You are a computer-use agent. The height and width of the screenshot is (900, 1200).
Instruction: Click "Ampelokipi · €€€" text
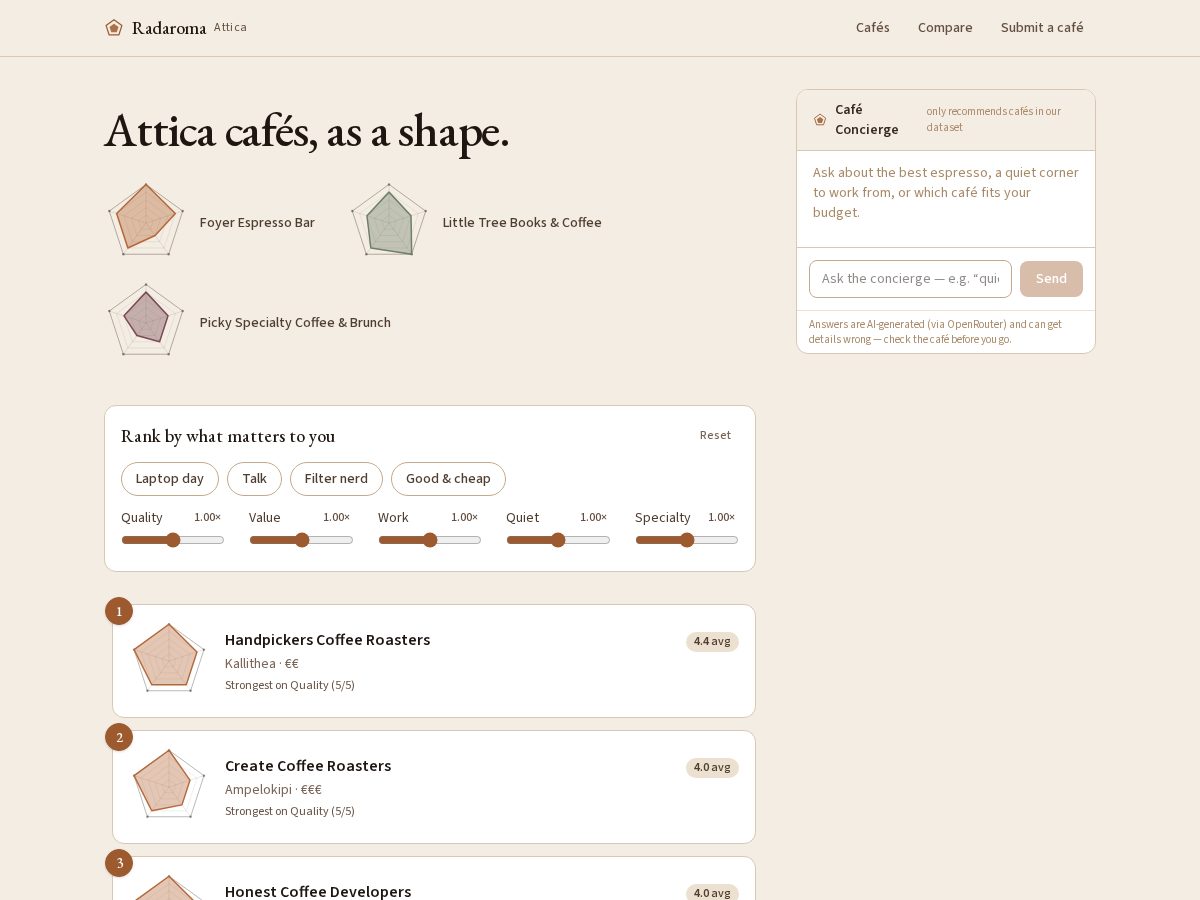pyautogui.click(x=273, y=790)
